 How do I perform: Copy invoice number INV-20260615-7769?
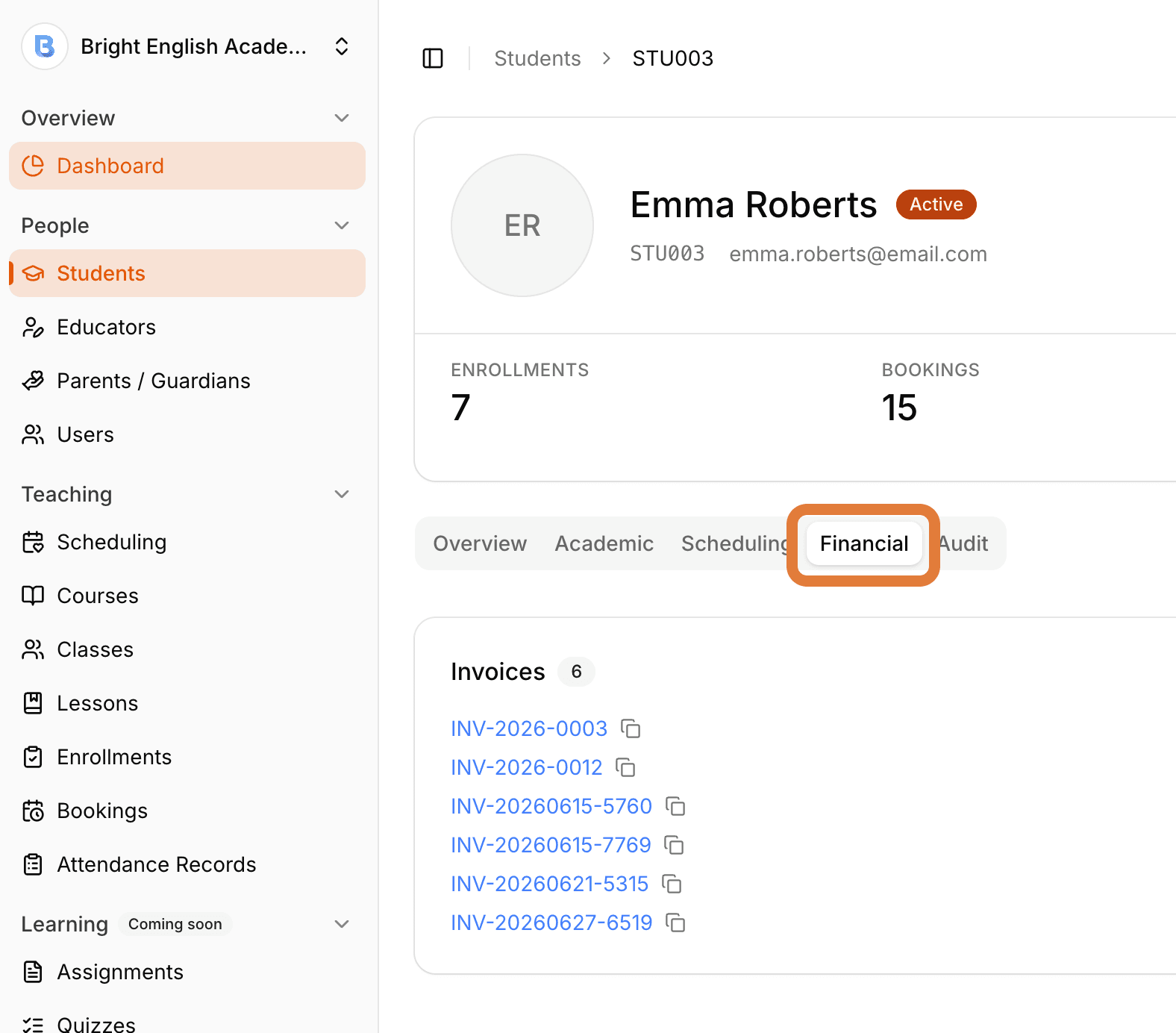[674, 845]
